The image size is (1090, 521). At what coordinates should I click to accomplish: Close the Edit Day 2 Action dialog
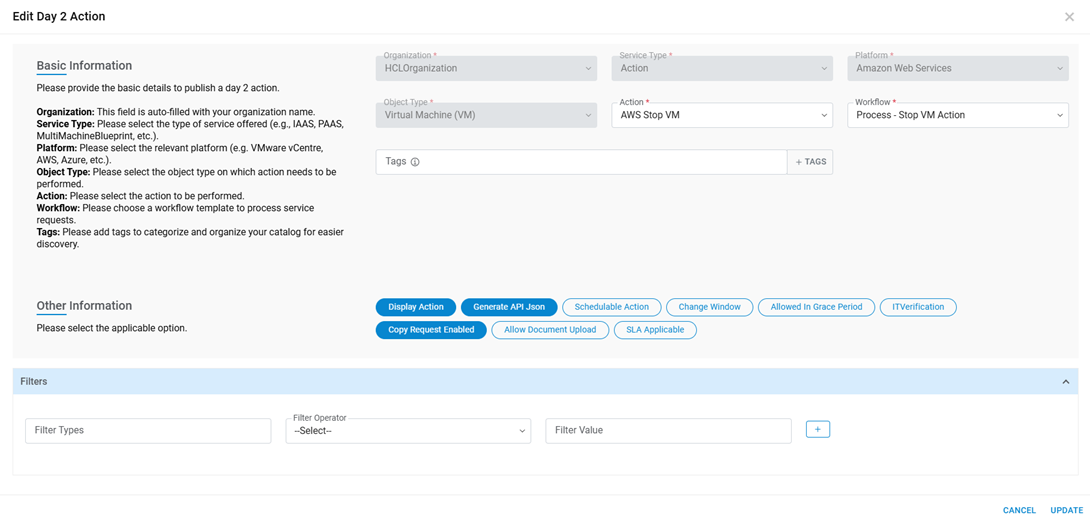click(1069, 17)
